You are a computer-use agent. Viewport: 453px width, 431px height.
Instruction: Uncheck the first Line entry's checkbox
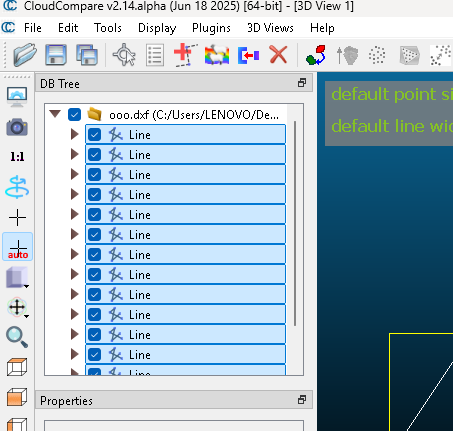(95, 135)
